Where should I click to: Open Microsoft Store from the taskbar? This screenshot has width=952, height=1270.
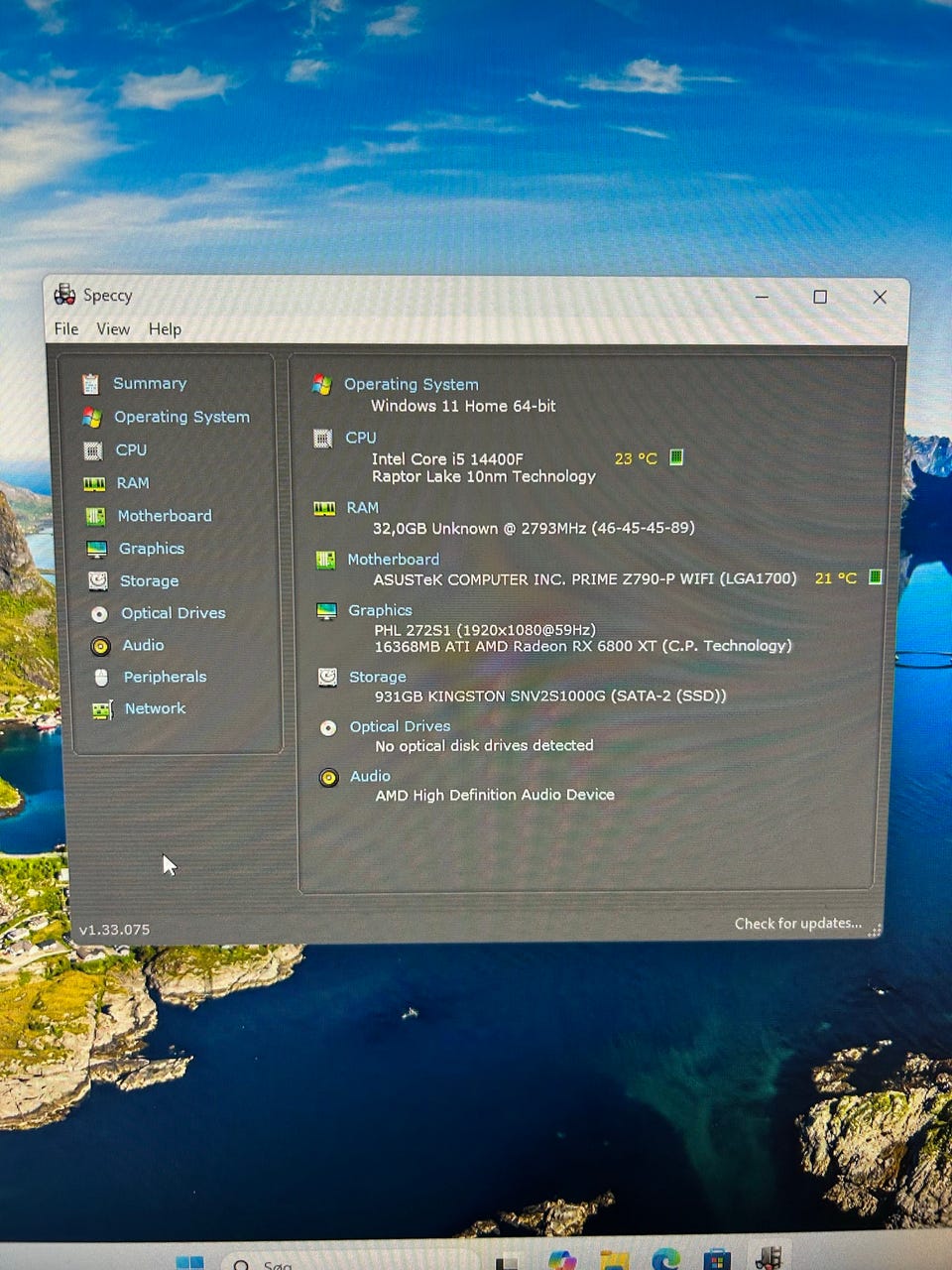tap(717, 1261)
